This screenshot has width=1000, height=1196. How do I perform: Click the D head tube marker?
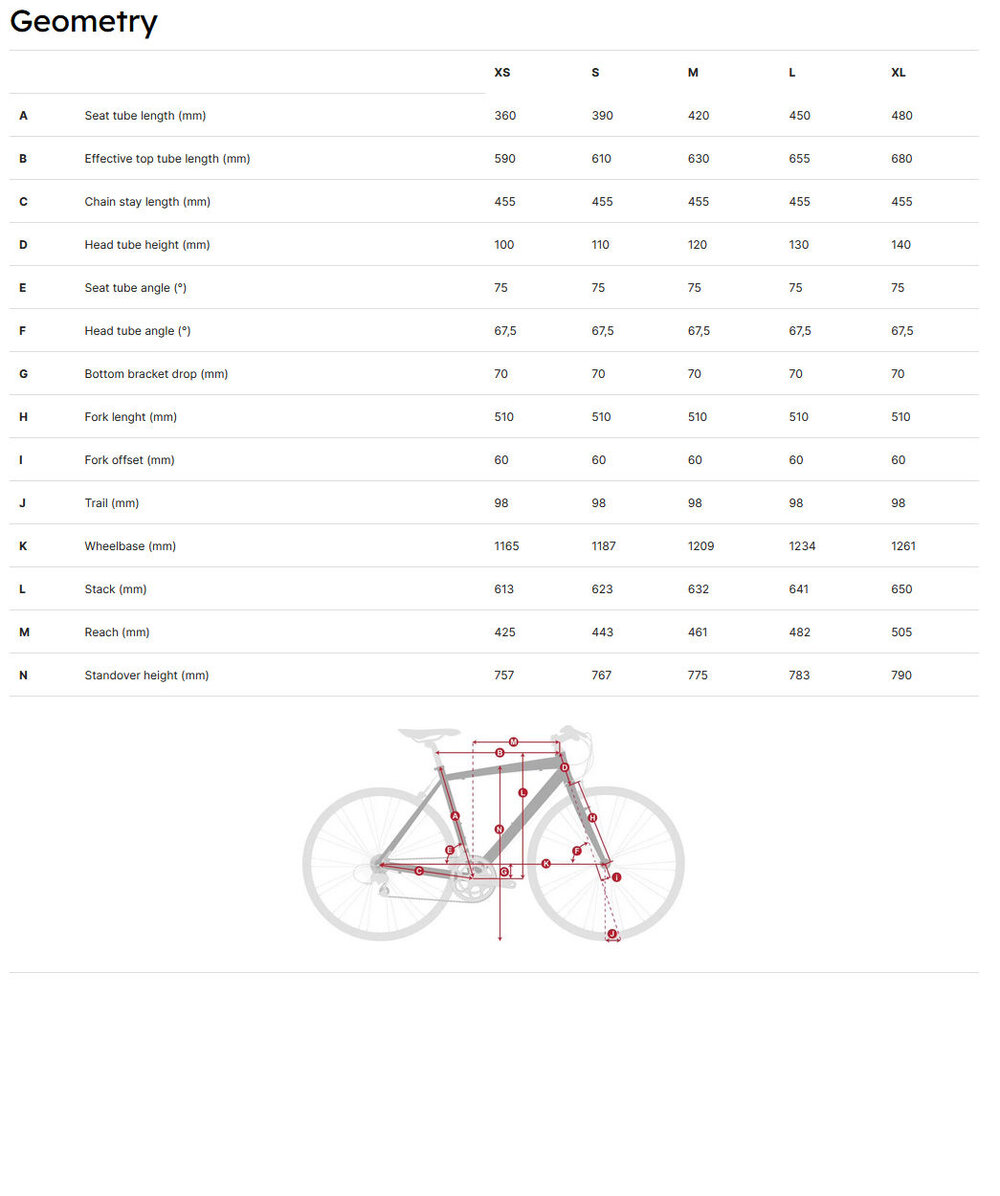564,767
